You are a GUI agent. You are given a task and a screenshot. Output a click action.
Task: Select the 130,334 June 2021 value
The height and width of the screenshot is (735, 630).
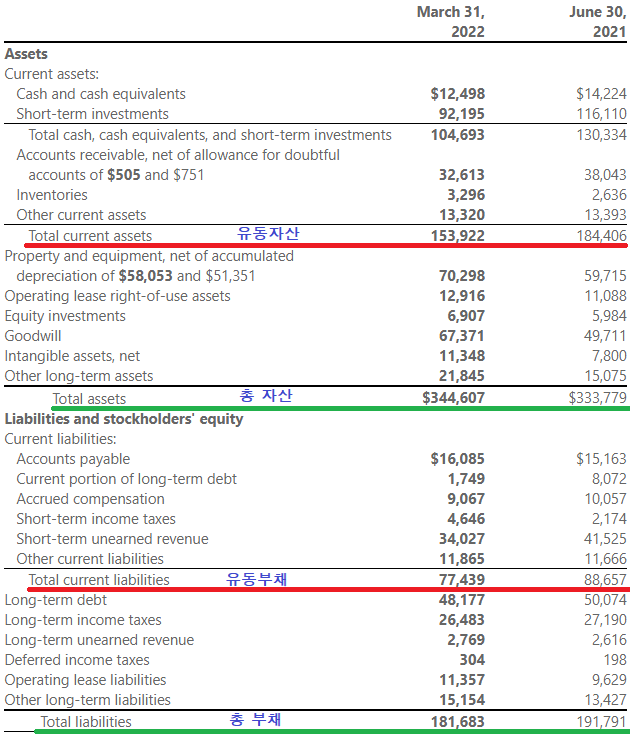(601, 135)
